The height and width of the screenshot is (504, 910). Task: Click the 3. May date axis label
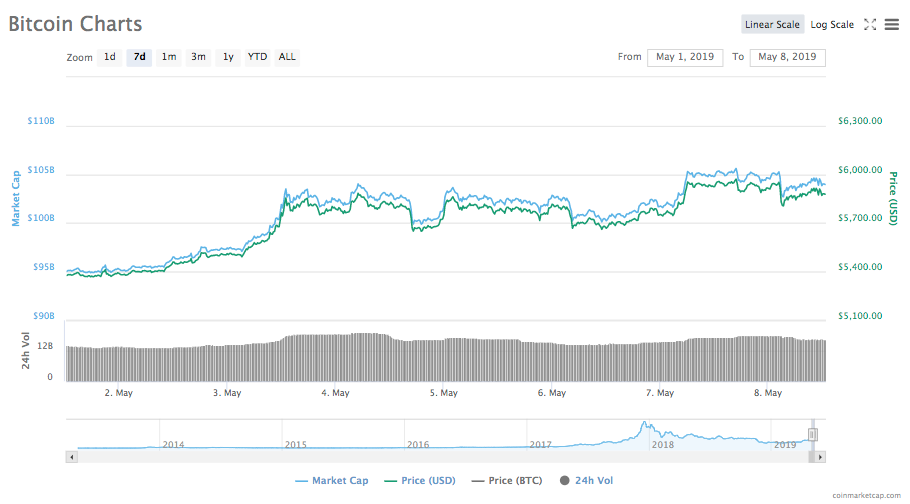(227, 393)
